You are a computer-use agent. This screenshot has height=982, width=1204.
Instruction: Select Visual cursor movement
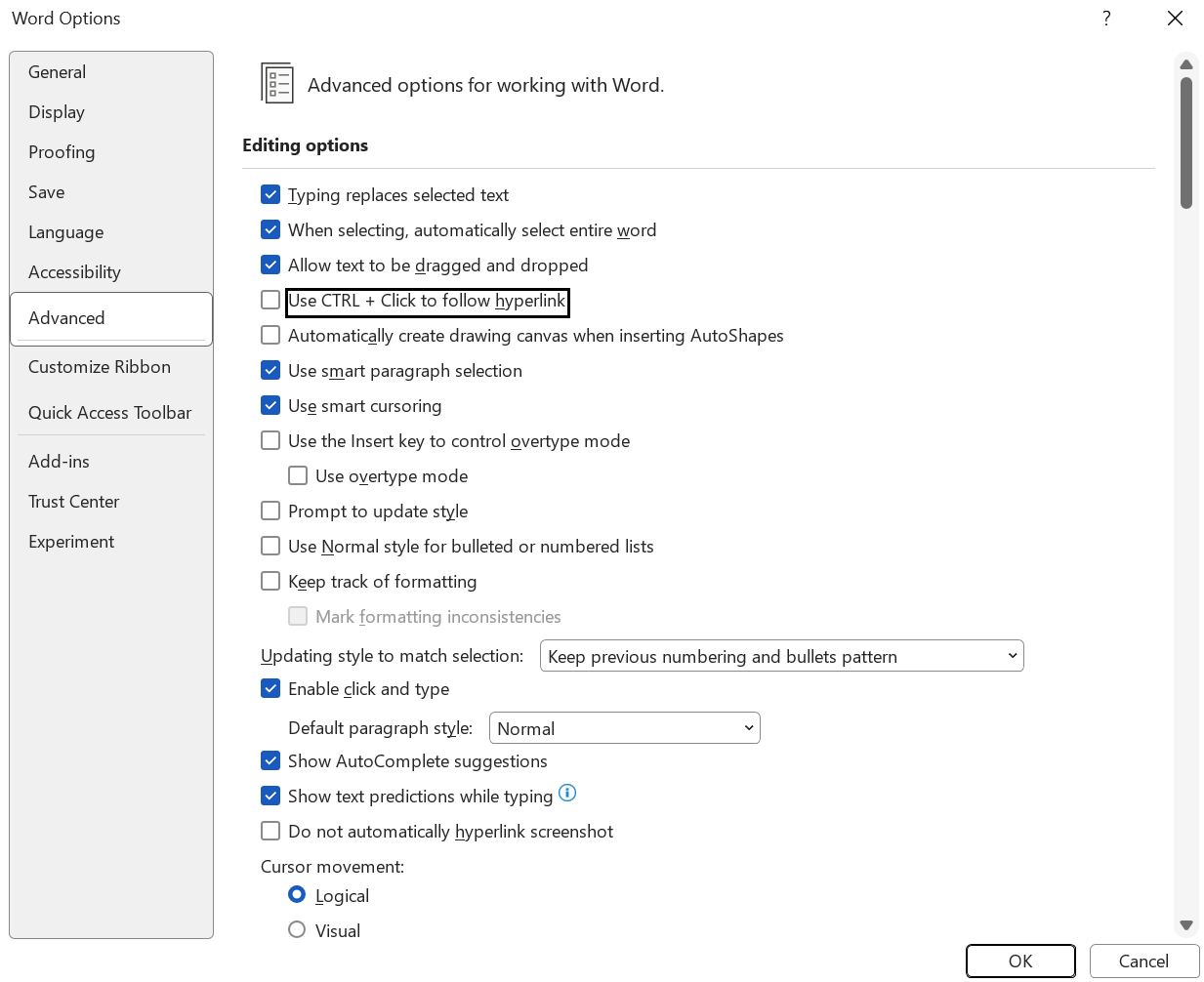[297, 930]
